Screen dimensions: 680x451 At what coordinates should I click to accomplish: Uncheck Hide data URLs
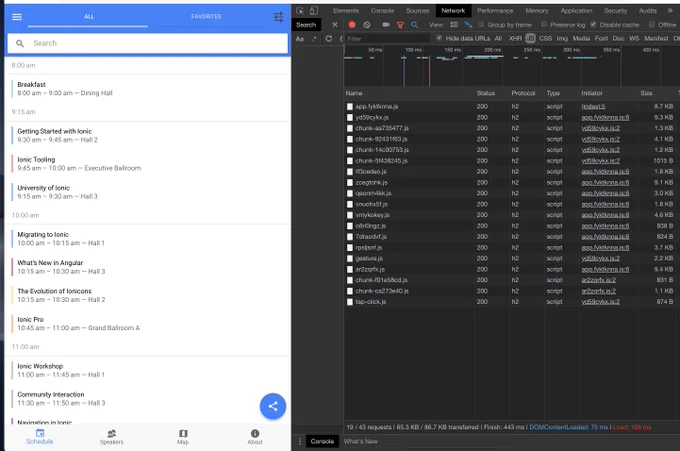pyautogui.click(x=439, y=38)
